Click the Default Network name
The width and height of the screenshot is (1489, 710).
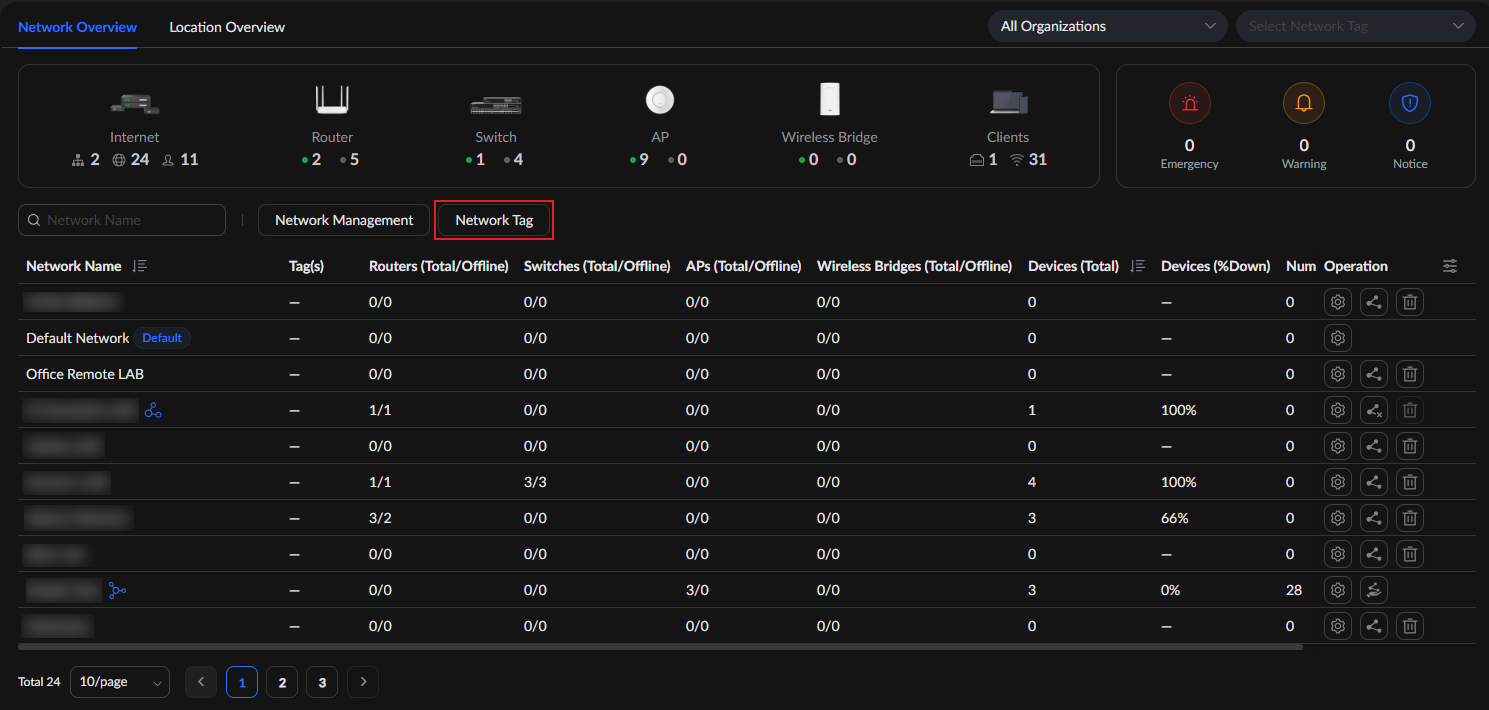[78, 338]
